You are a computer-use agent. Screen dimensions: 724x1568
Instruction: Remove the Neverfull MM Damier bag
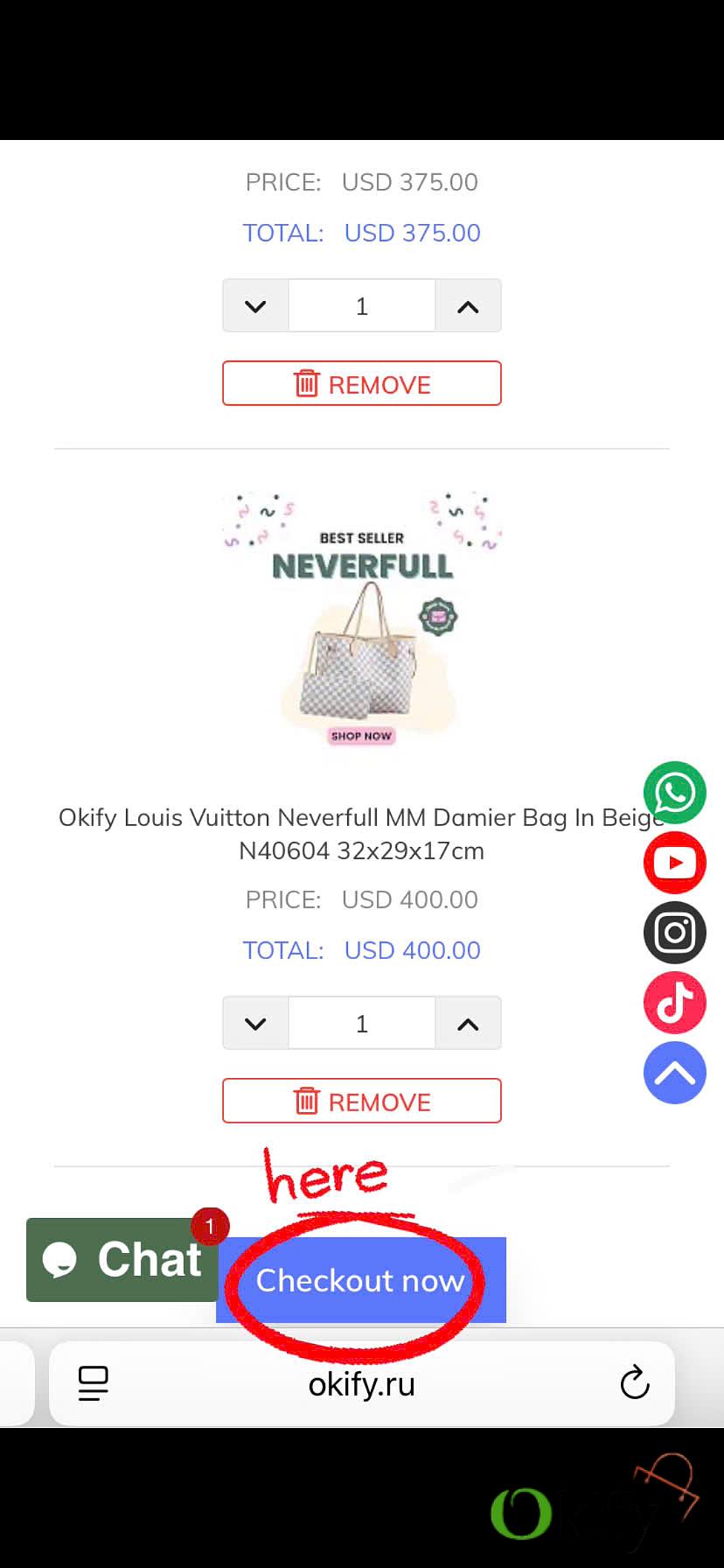(362, 1101)
